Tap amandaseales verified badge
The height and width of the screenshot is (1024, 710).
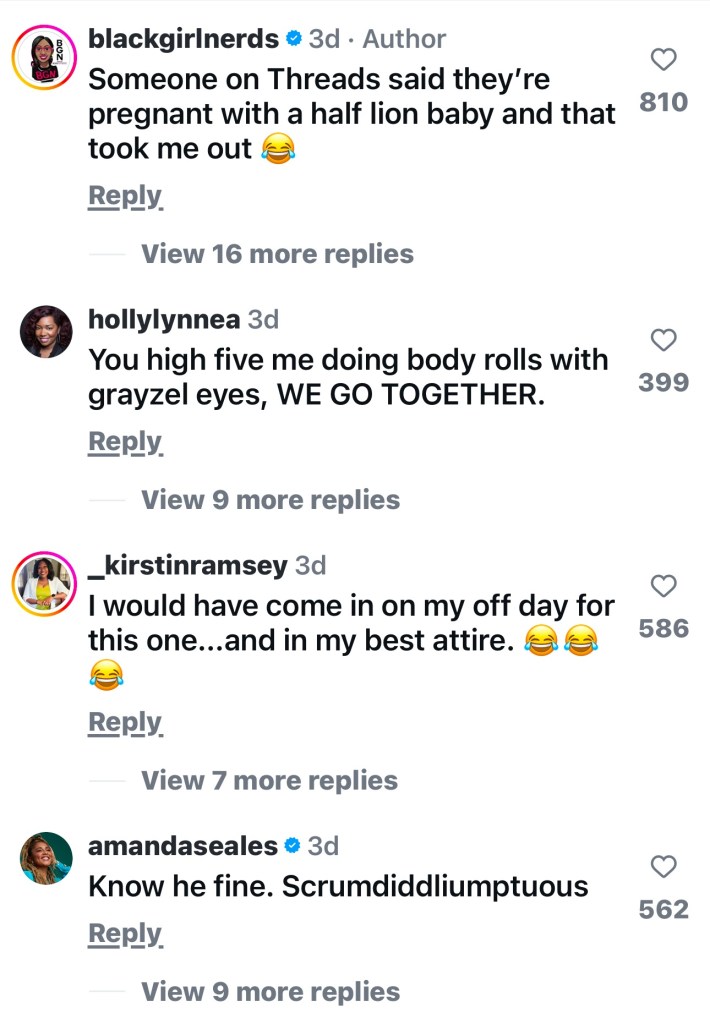pos(292,846)
